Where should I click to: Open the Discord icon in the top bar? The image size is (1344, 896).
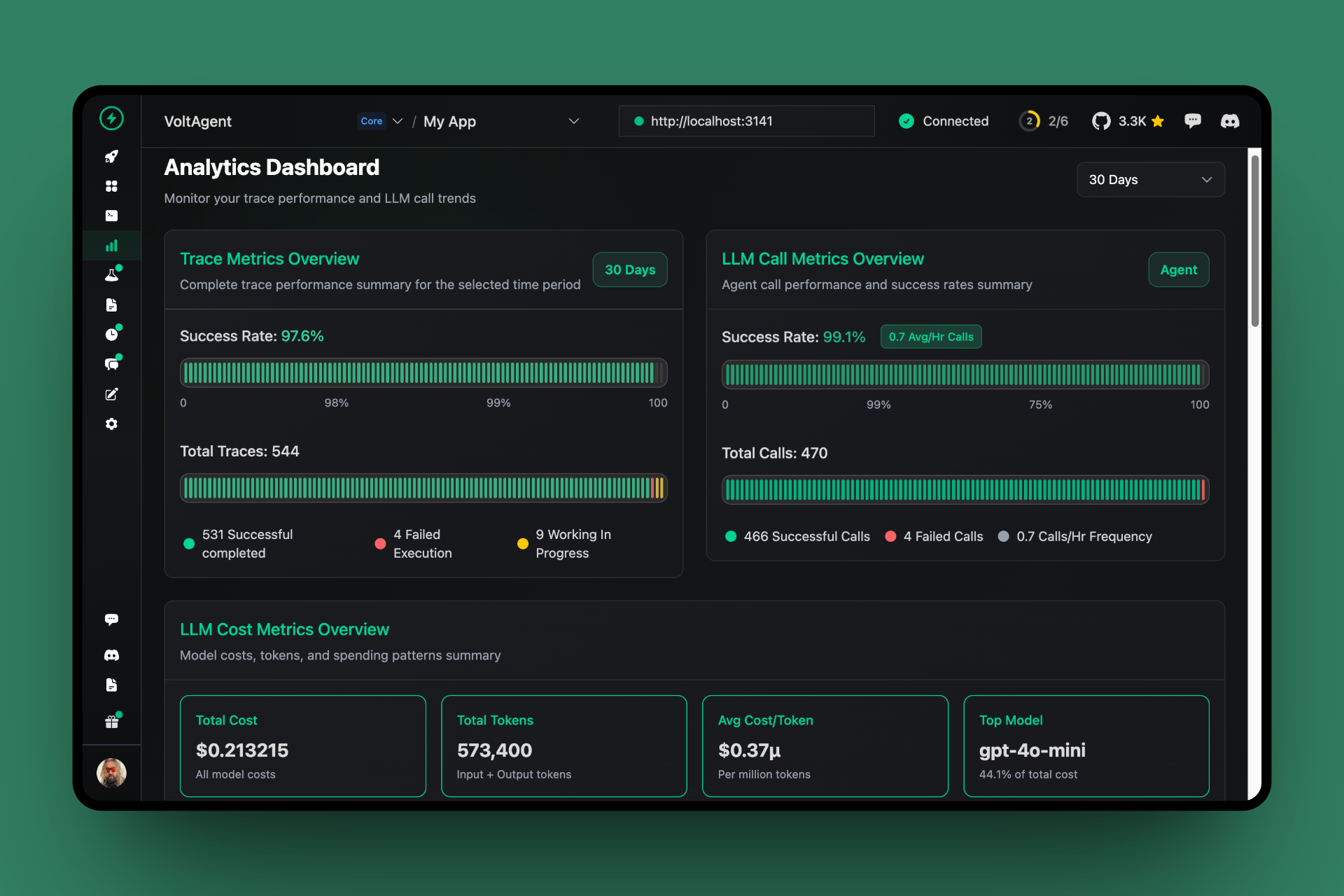(1230, 121)
